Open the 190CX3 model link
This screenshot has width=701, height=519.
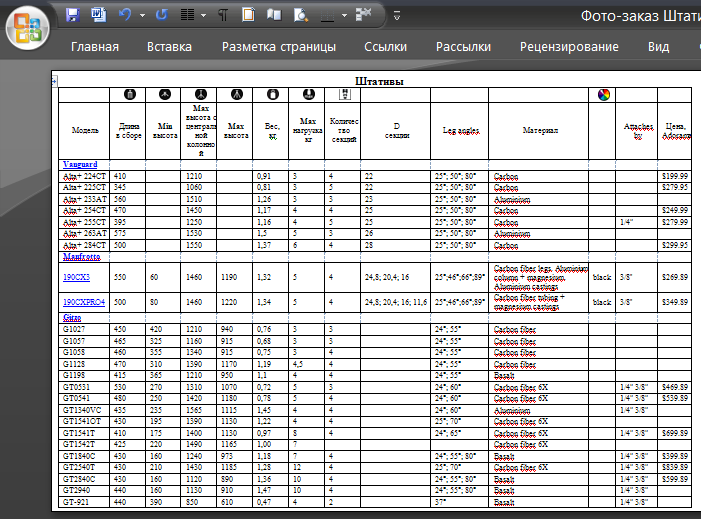tap(76, 277)
